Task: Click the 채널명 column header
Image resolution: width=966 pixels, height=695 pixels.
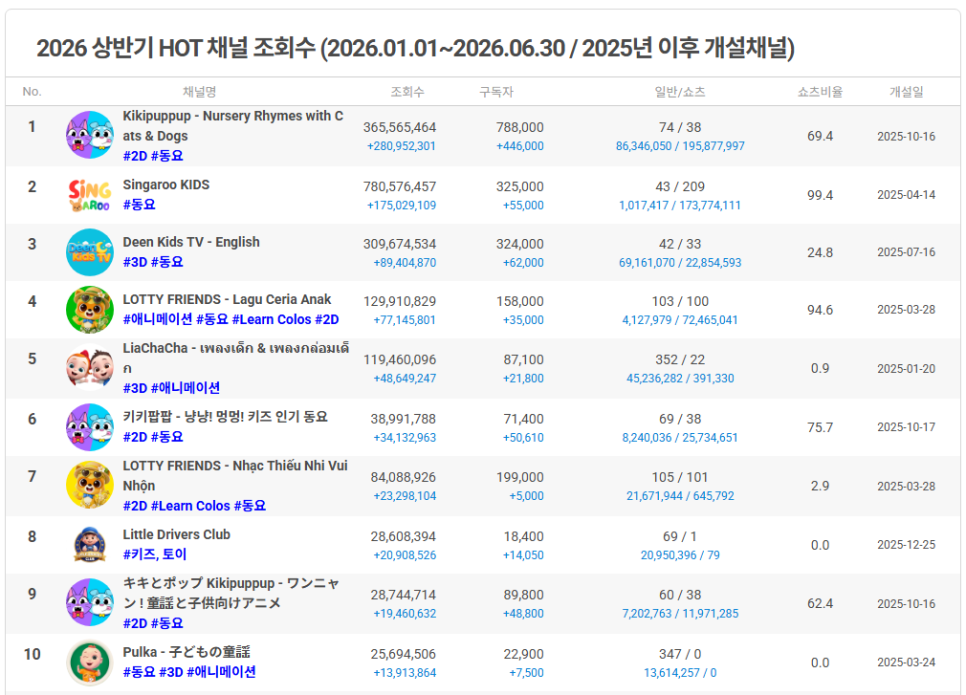Action: (x=199, y=92)
